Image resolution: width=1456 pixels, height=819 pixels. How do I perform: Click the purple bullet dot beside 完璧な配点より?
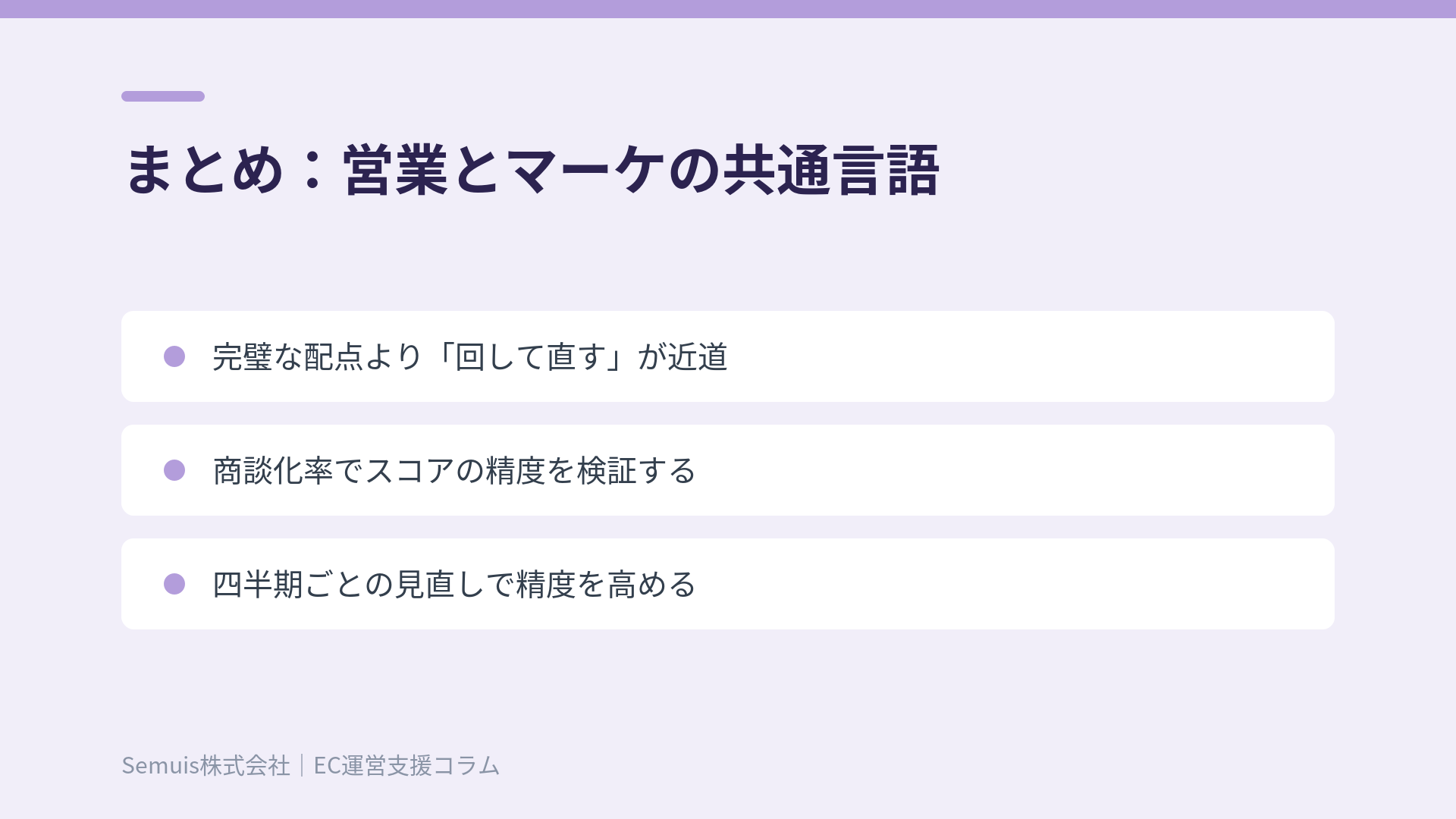174,356
